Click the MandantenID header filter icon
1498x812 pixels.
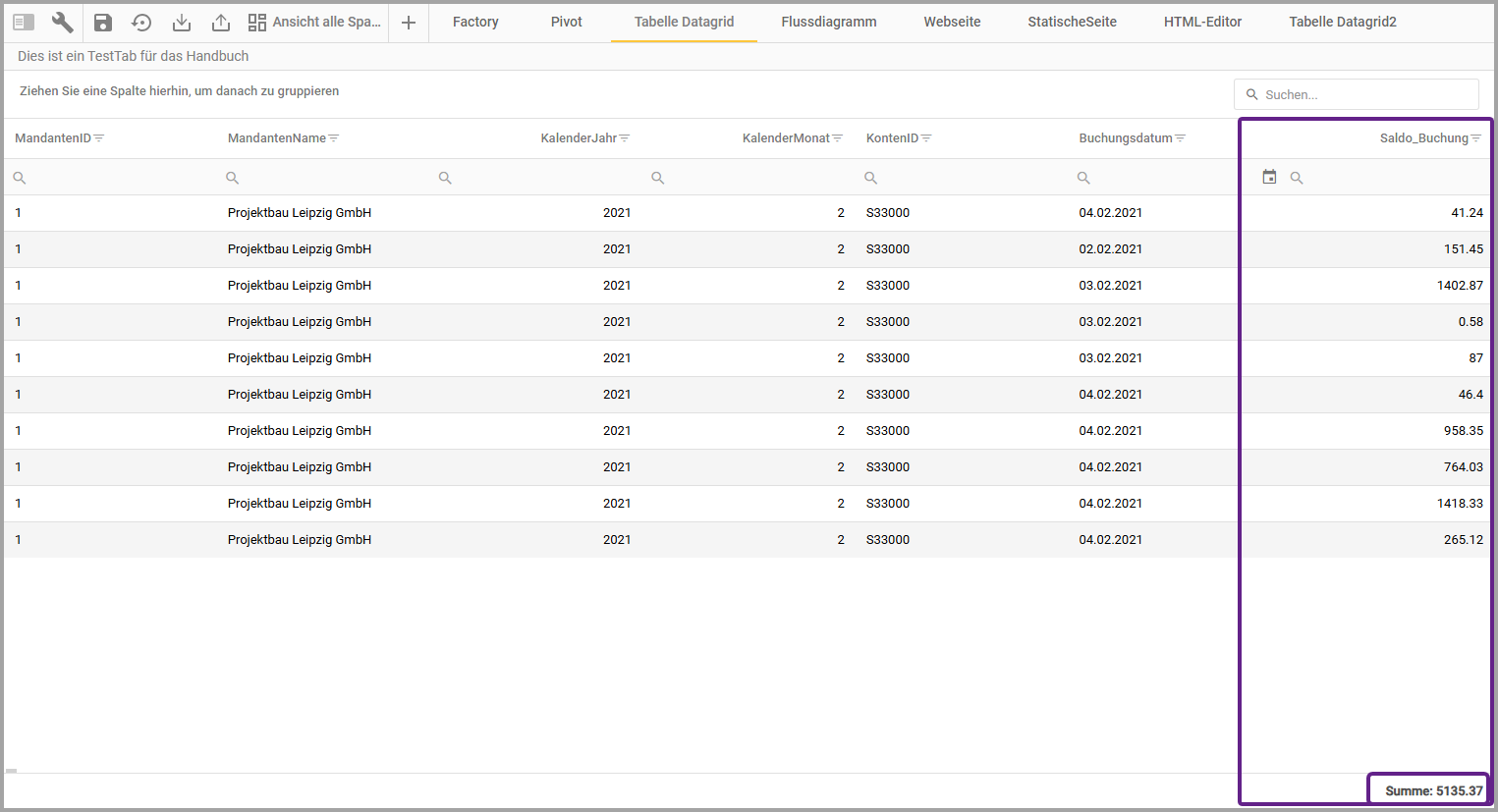point(99,138)
